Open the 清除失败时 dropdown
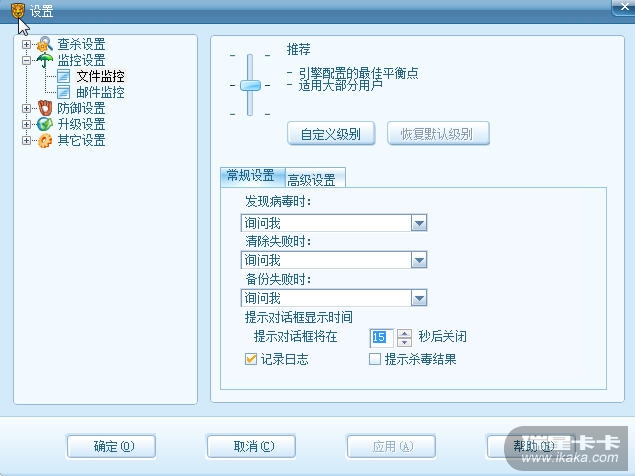 (419, 260)
